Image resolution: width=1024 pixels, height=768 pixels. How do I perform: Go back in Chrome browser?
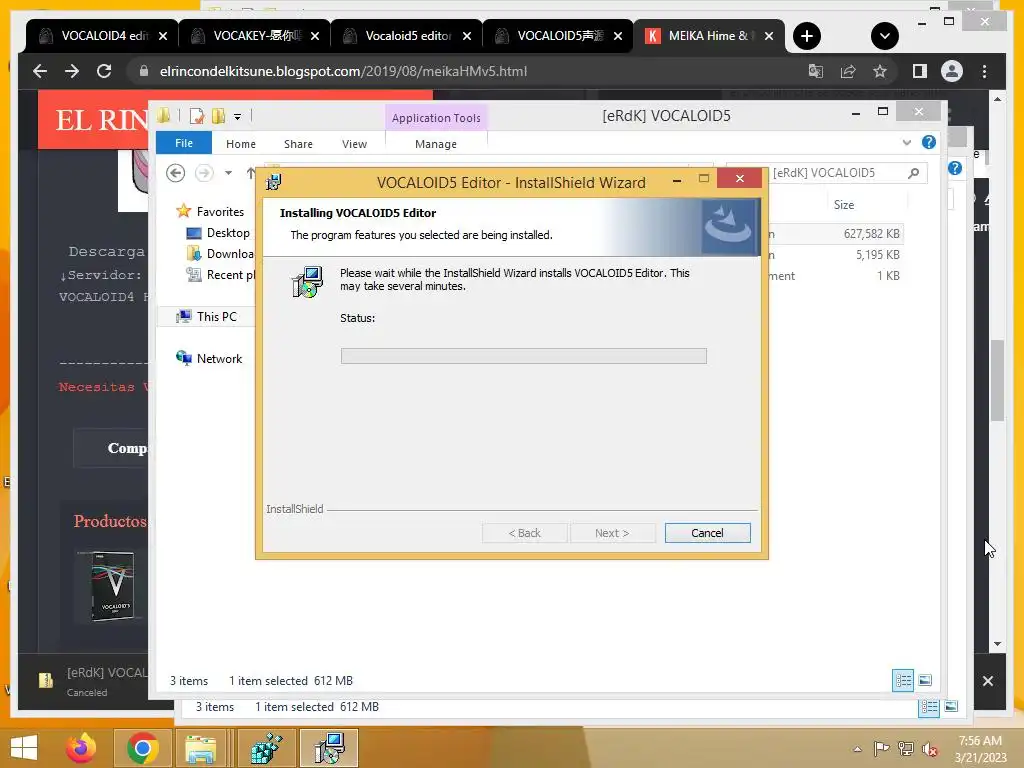point(40,71)
